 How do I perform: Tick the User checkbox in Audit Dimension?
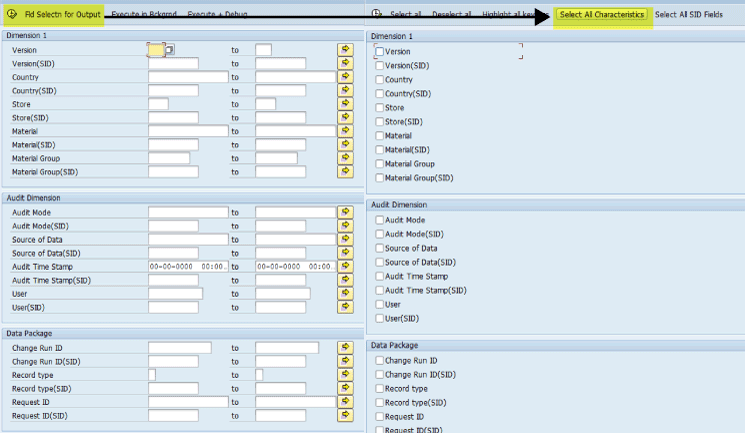click(379, 304)
